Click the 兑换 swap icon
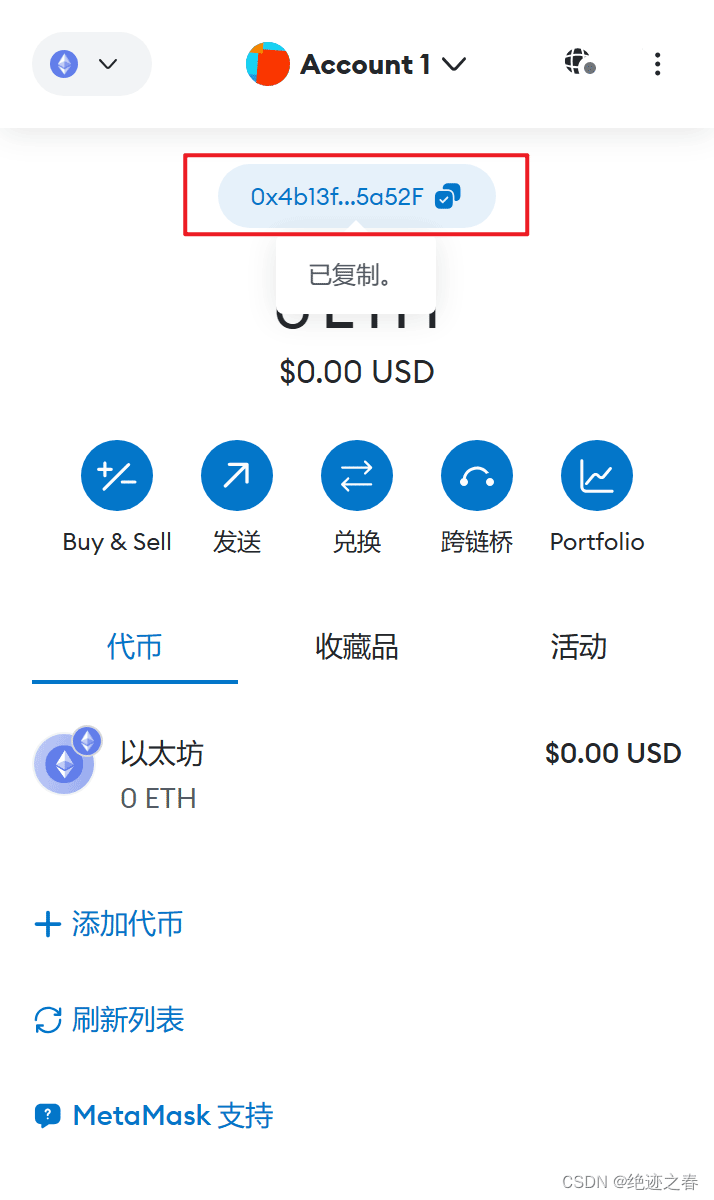 coord(357,475)
